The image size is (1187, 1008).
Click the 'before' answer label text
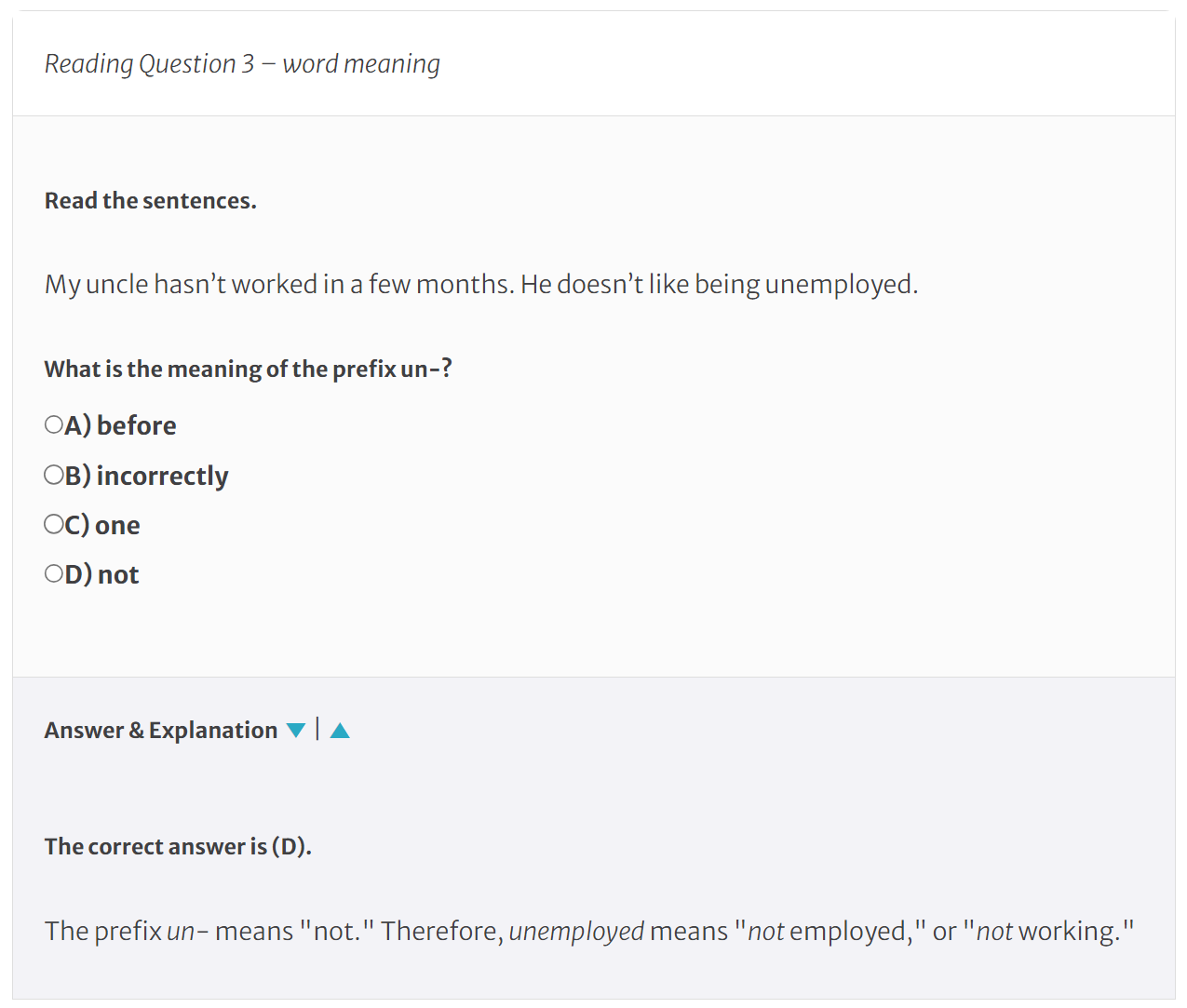point(136,425)
